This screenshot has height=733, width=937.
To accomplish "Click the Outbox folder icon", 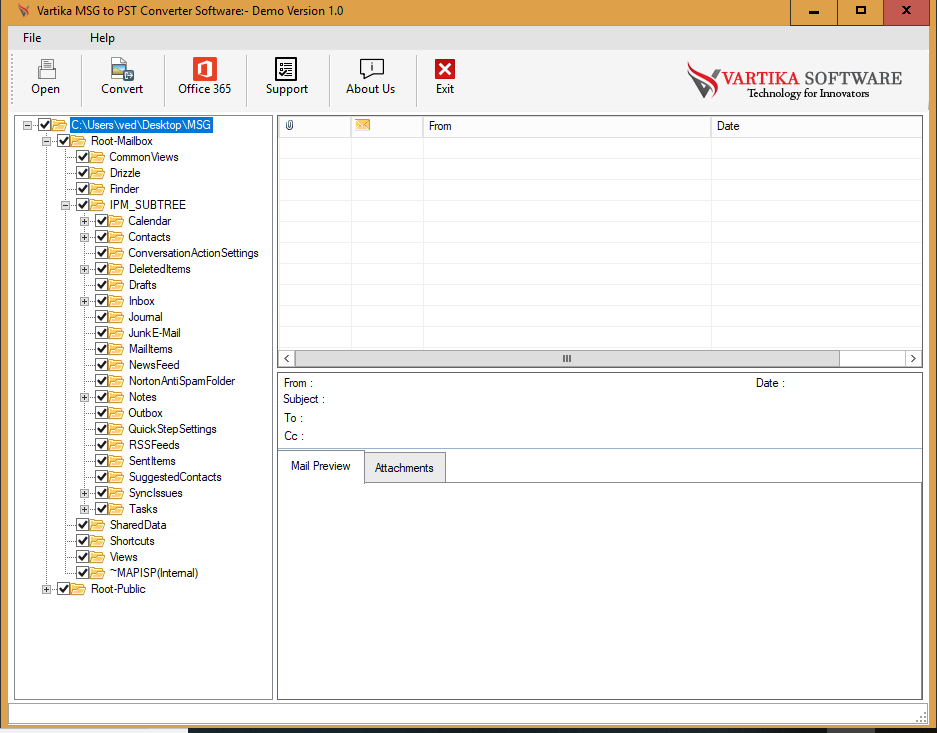I will (x=117, y=413).
